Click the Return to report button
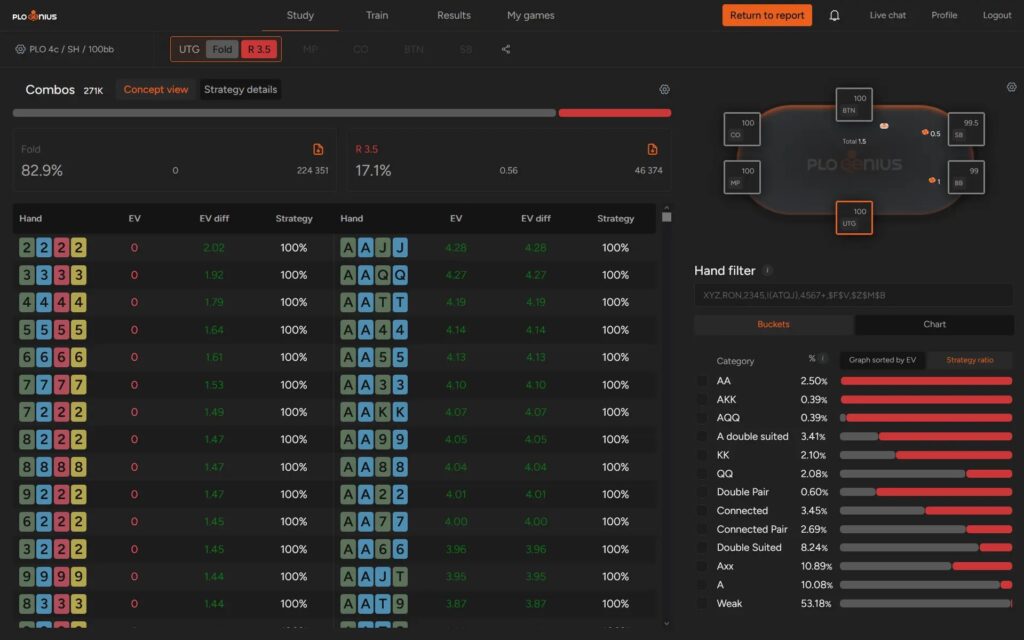This screenshot has width=1024, height=640. pyautogui.click(x=766, y=15)
